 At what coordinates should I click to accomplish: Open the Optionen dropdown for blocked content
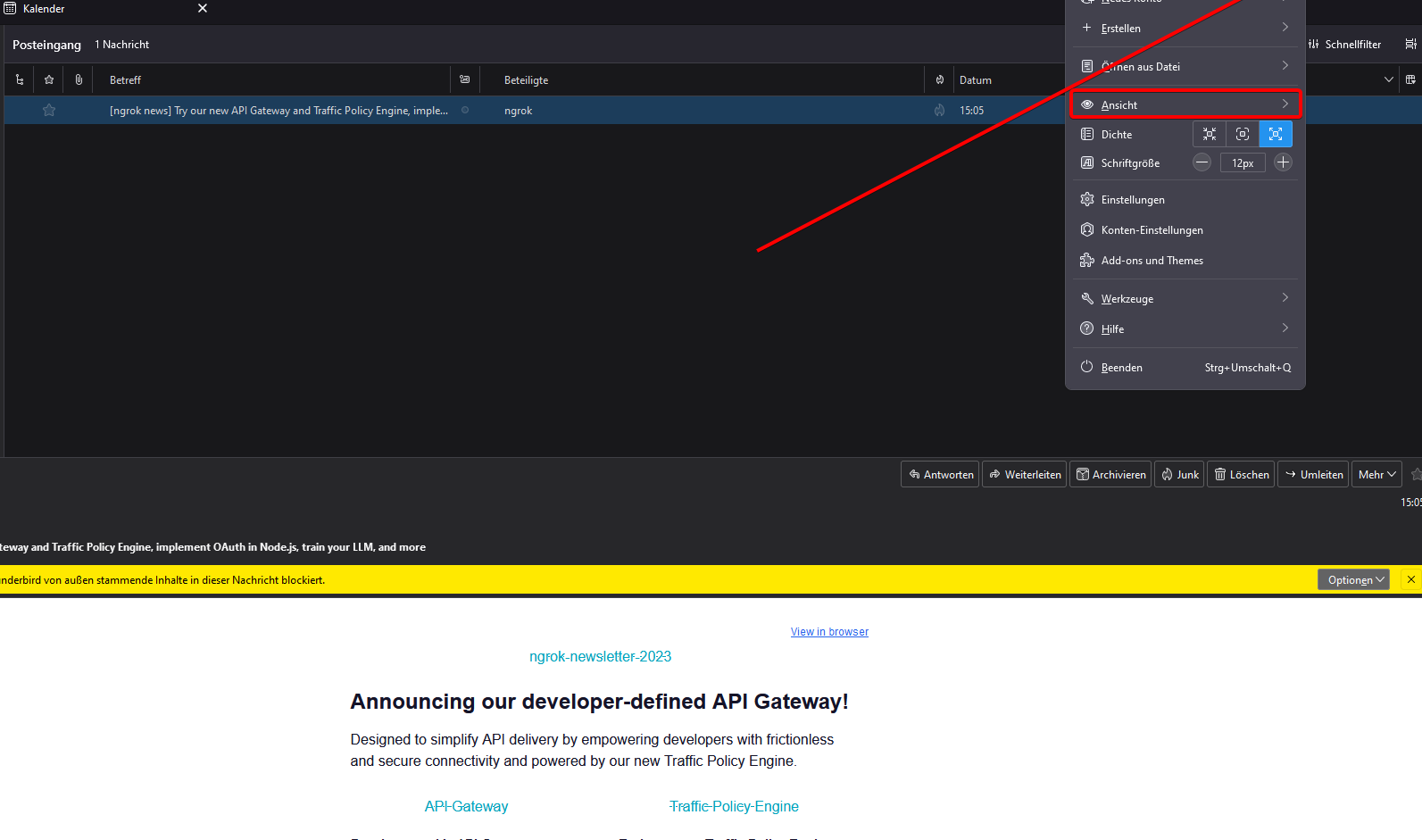[x=1353, y=580]
